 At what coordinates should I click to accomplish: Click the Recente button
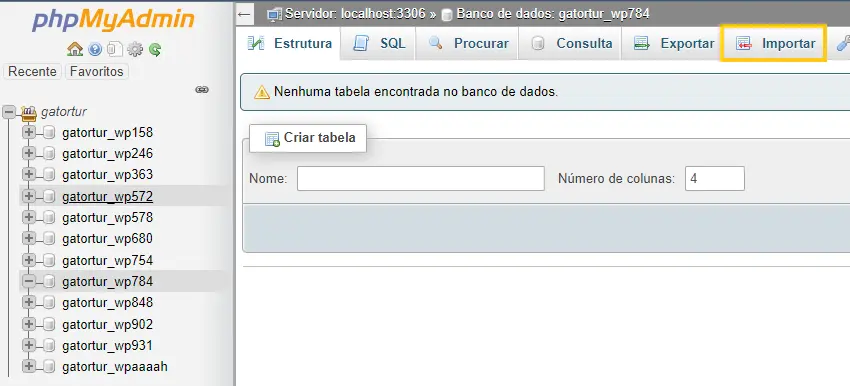pyautogui.click(x=33, y=72)
